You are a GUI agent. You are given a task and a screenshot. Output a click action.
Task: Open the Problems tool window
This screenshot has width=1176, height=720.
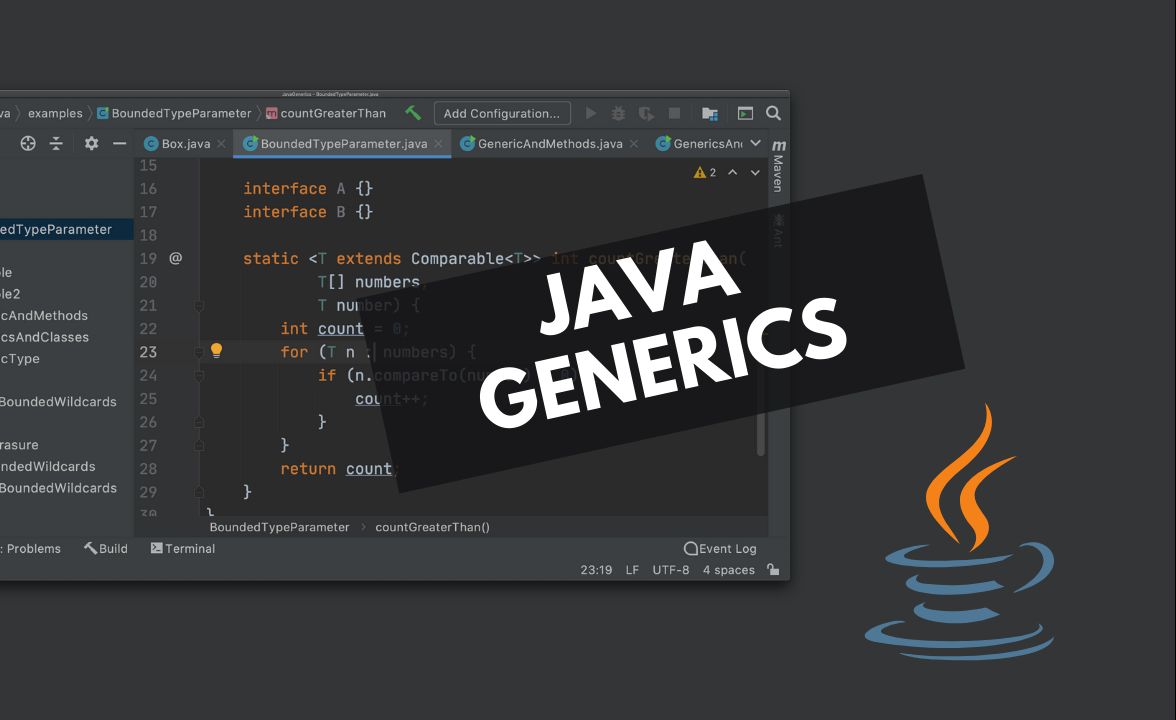[x=32, y=549]
